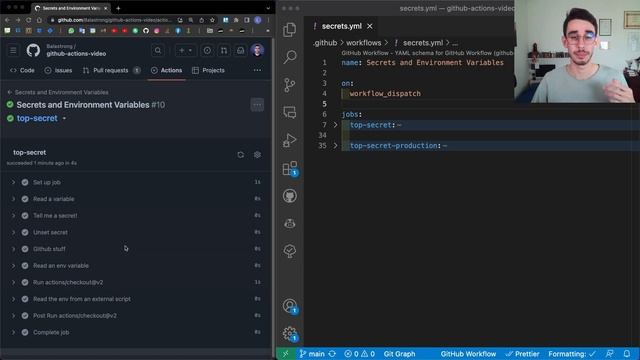The height and width of the screenshot is (360, 640).
Task: Click GitHub Workflow language mode in status bar
Action: pyautogui.click(x=468, y=354)
